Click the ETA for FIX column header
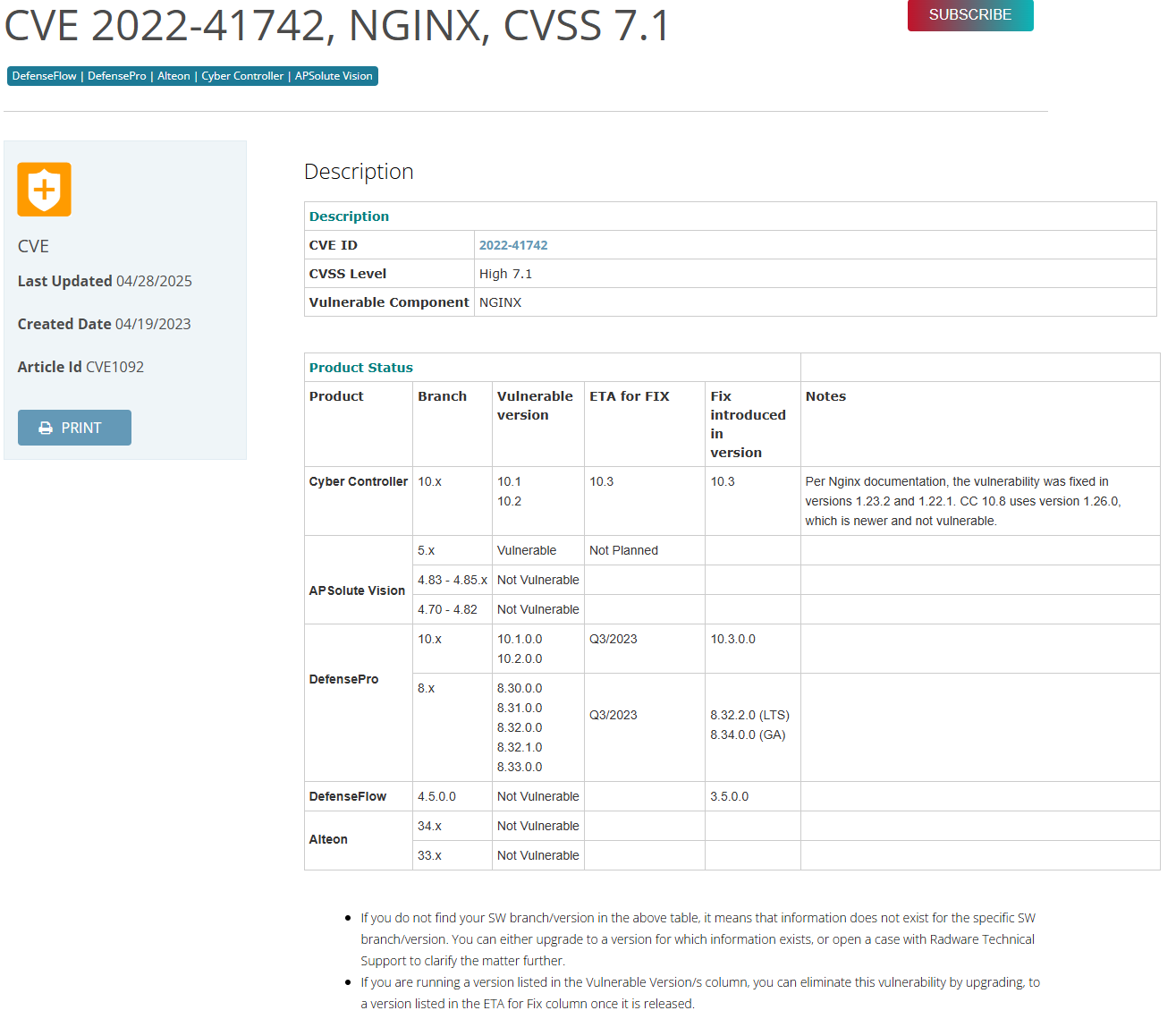This screenshot has height=1019, width=1176. coord(630,396)
